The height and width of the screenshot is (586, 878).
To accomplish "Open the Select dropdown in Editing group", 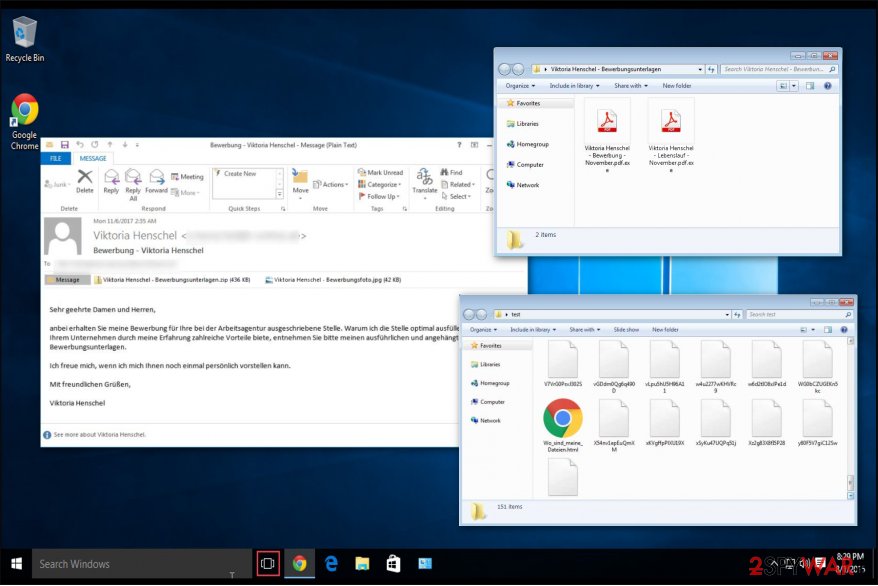I will pyautogui.click(x=456, y=196).
